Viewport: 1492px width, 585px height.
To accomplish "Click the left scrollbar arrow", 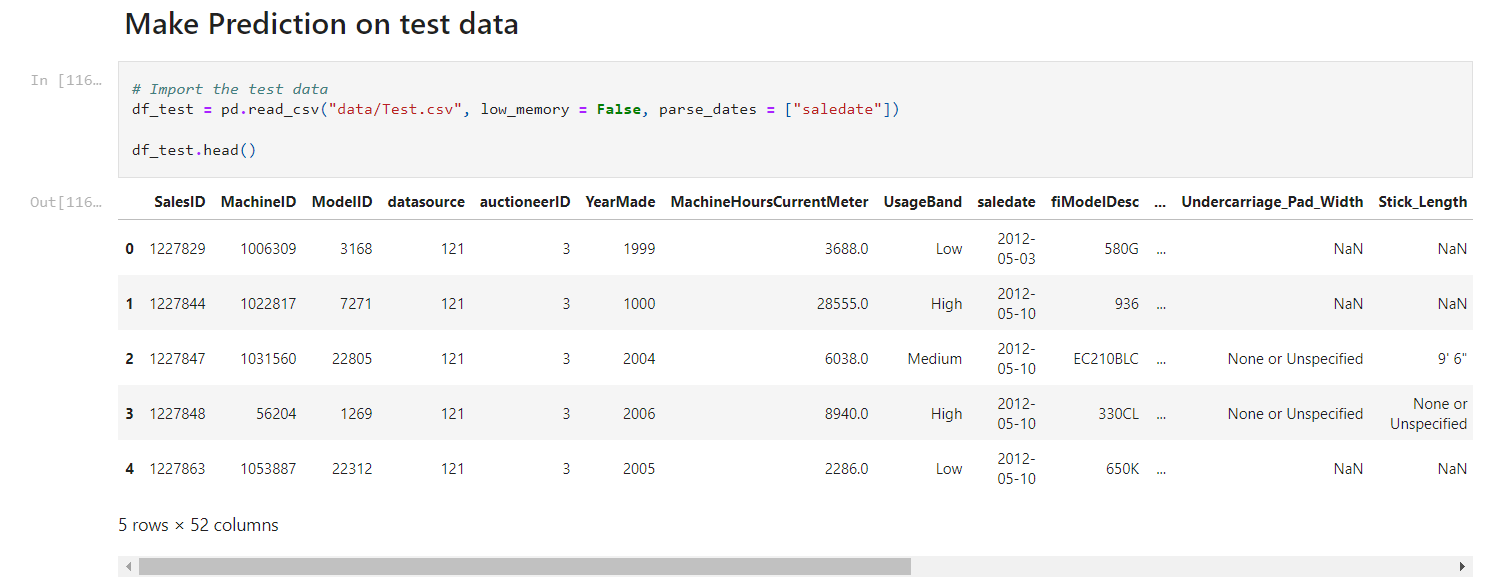I will [127, 566].
